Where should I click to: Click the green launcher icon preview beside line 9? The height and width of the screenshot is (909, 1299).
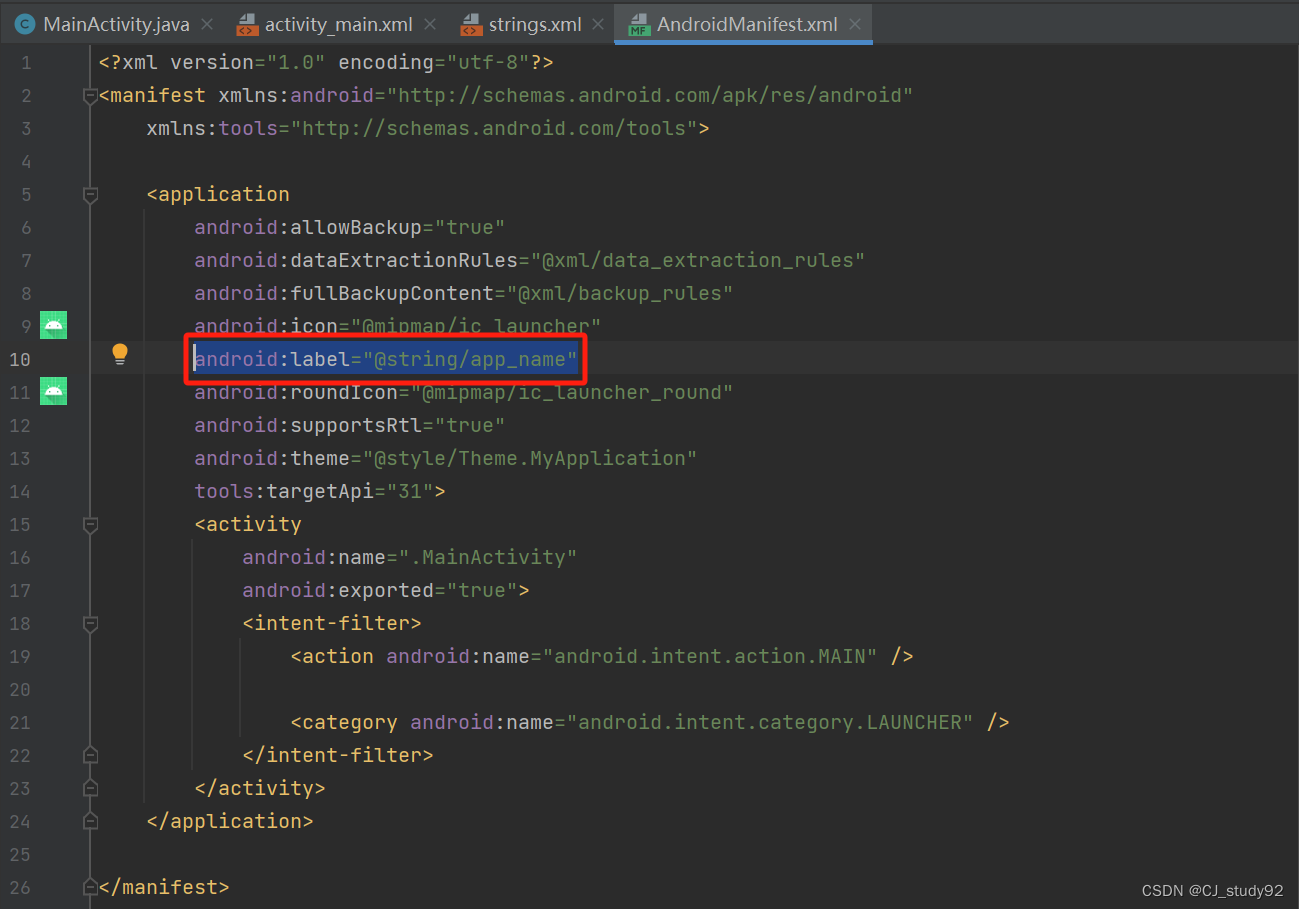(52, 325)
